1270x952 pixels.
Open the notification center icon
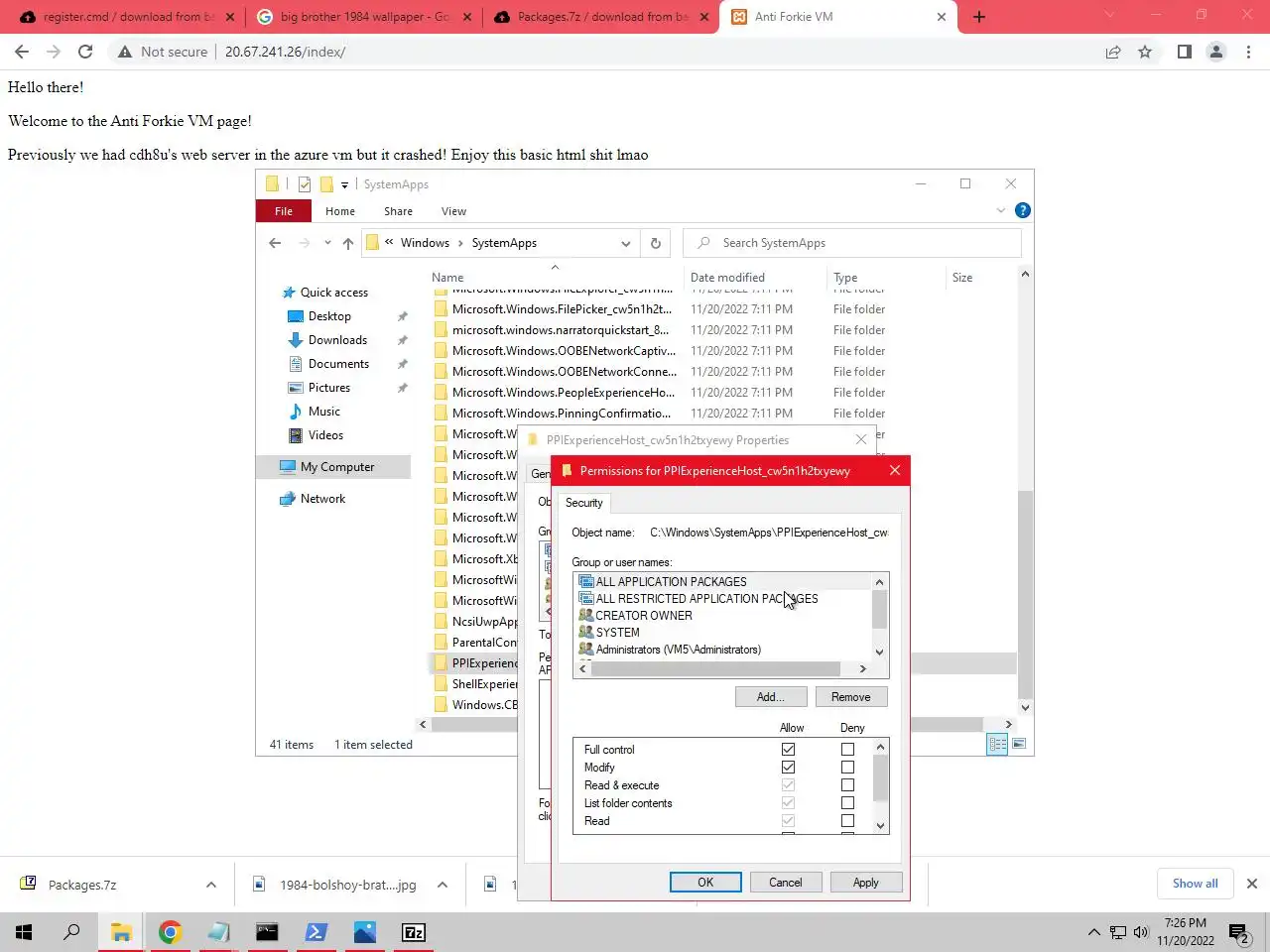[x=1238, y=932]
